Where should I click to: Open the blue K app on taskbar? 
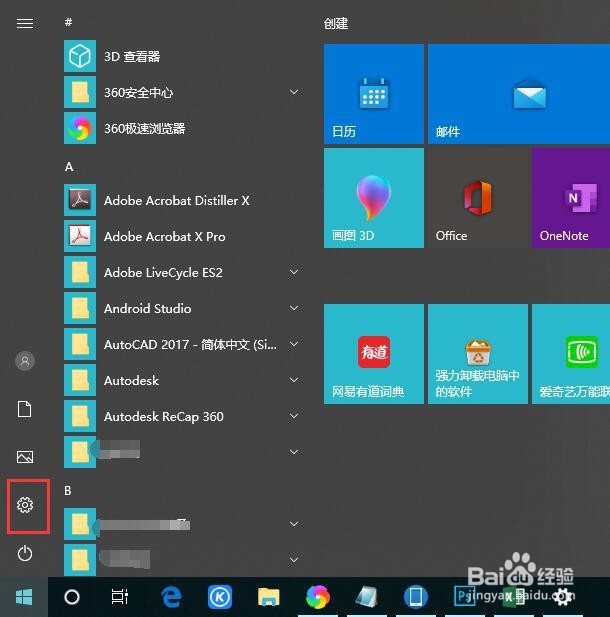click(x=220, y=597)
